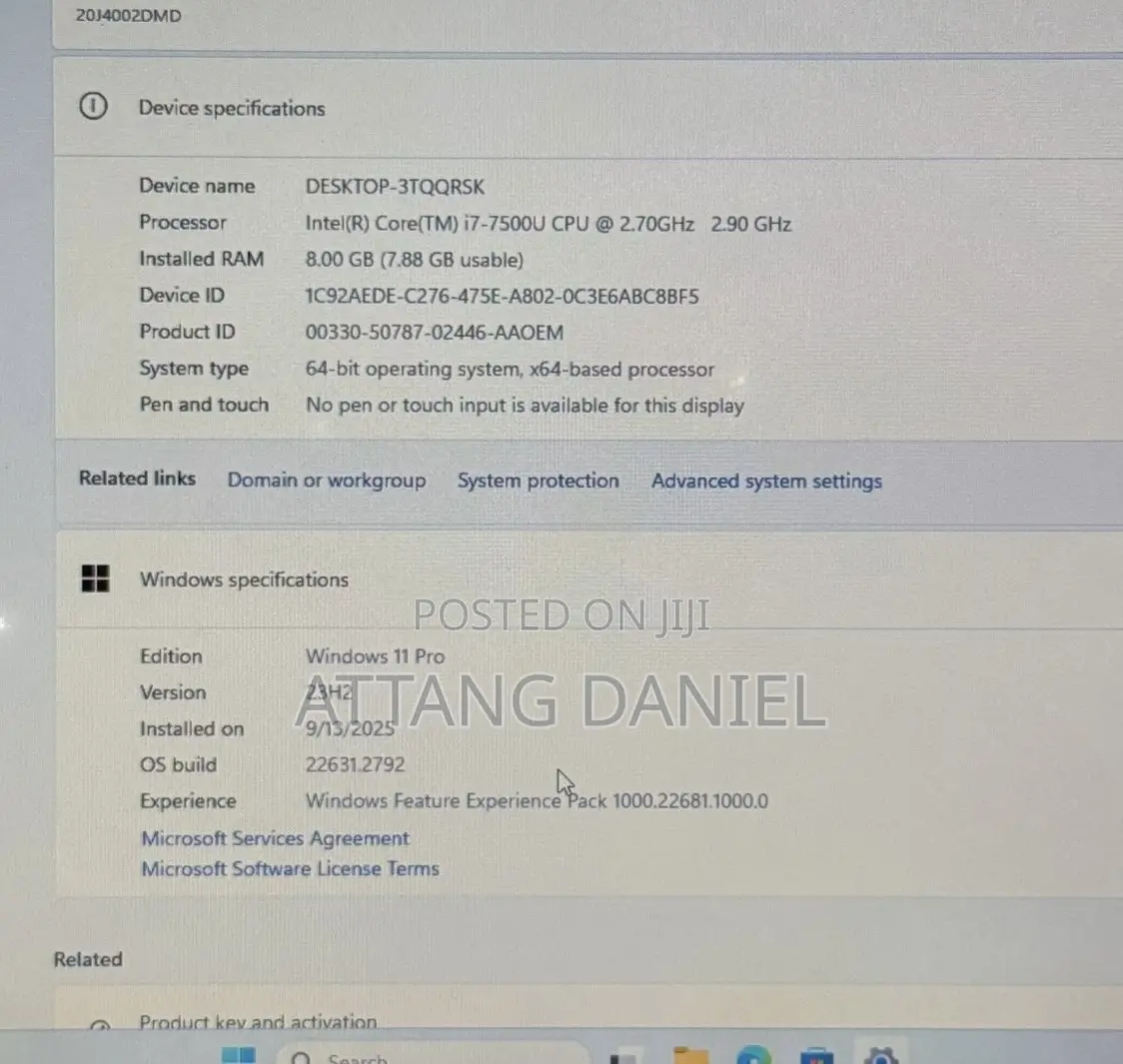Select OS build value 22631.2792
This screenshot has width=1123, height=1064.
click(356, 764)
